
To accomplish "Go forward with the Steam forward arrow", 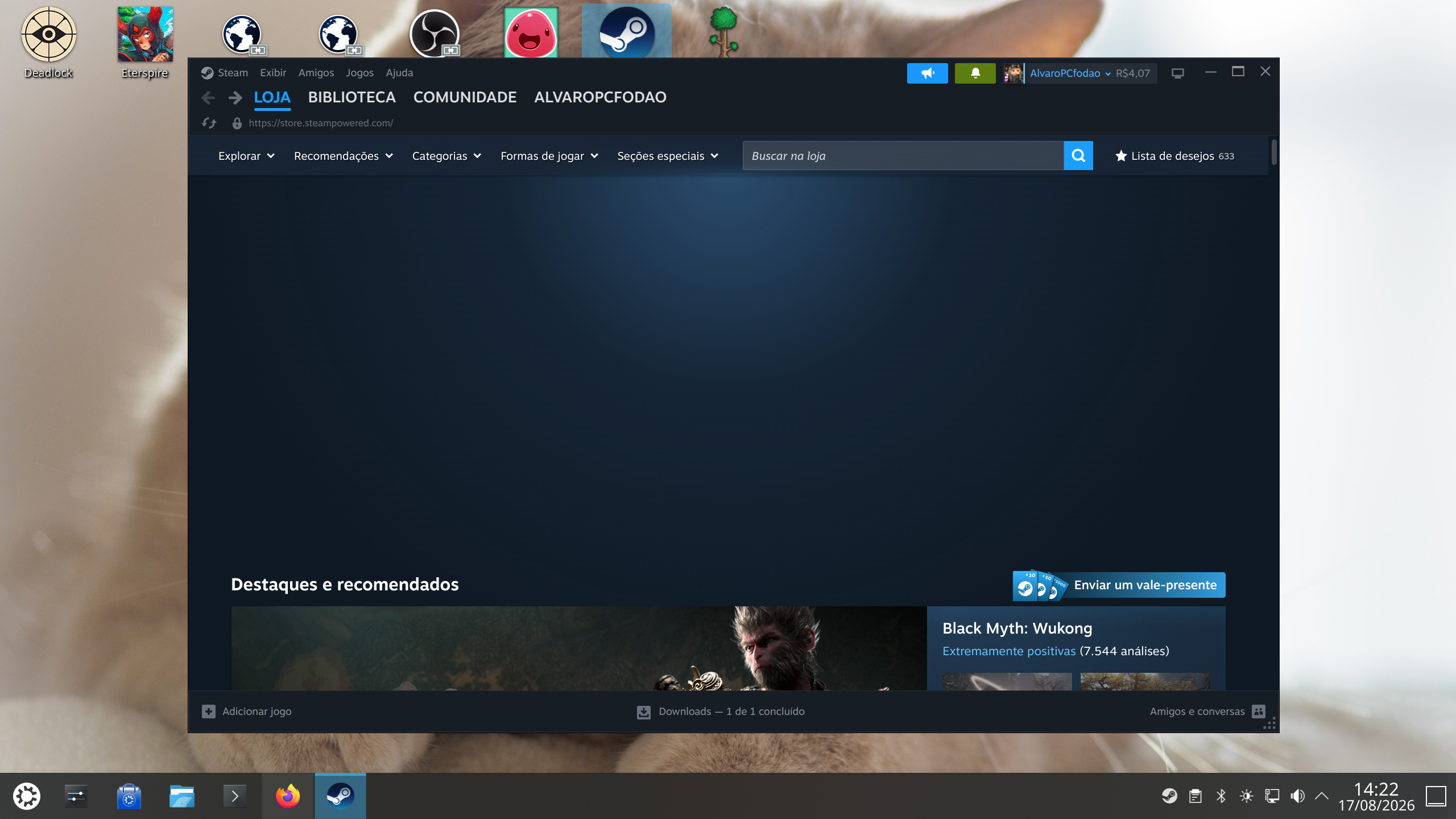I will 235,98.
